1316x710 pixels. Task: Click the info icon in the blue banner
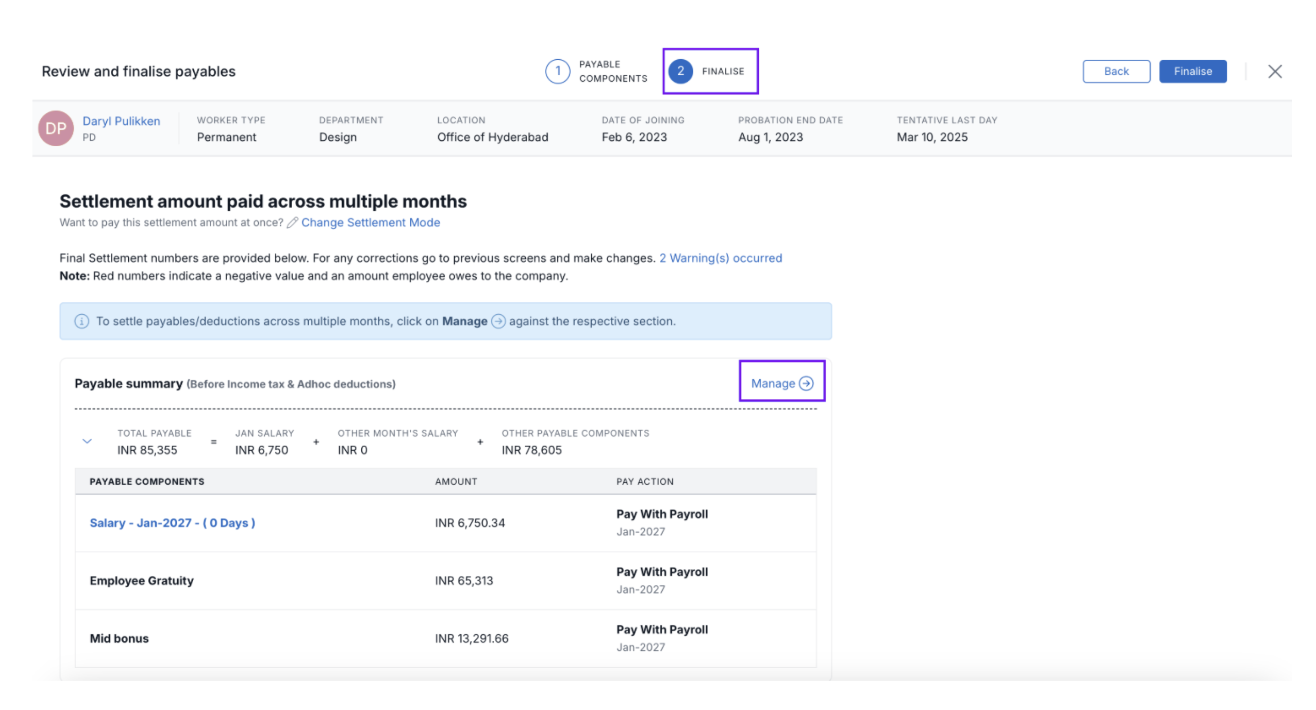tap(82, 322)
